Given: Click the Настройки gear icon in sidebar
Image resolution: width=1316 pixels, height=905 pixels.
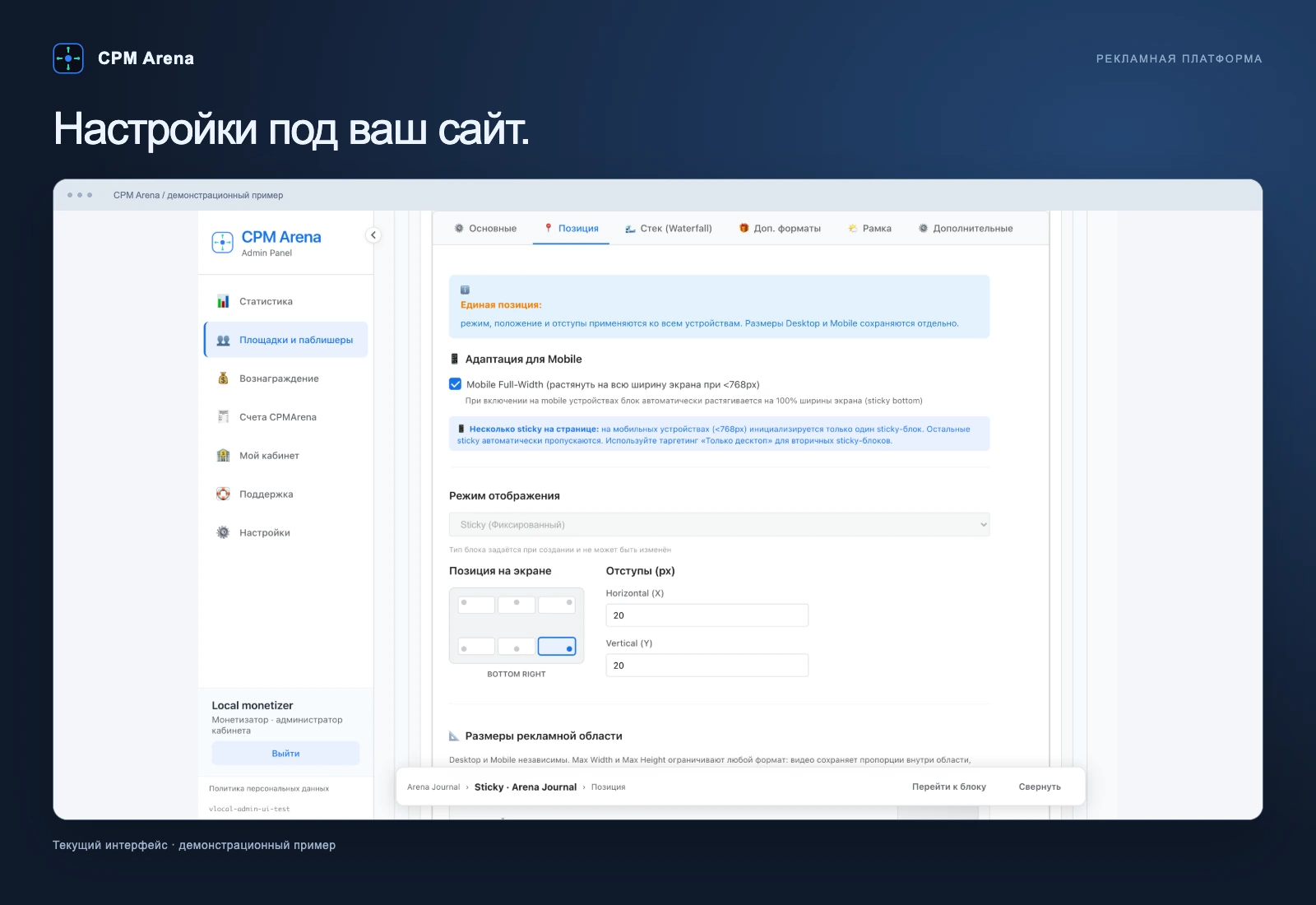Looking at the screenshot, I should 223,532.
